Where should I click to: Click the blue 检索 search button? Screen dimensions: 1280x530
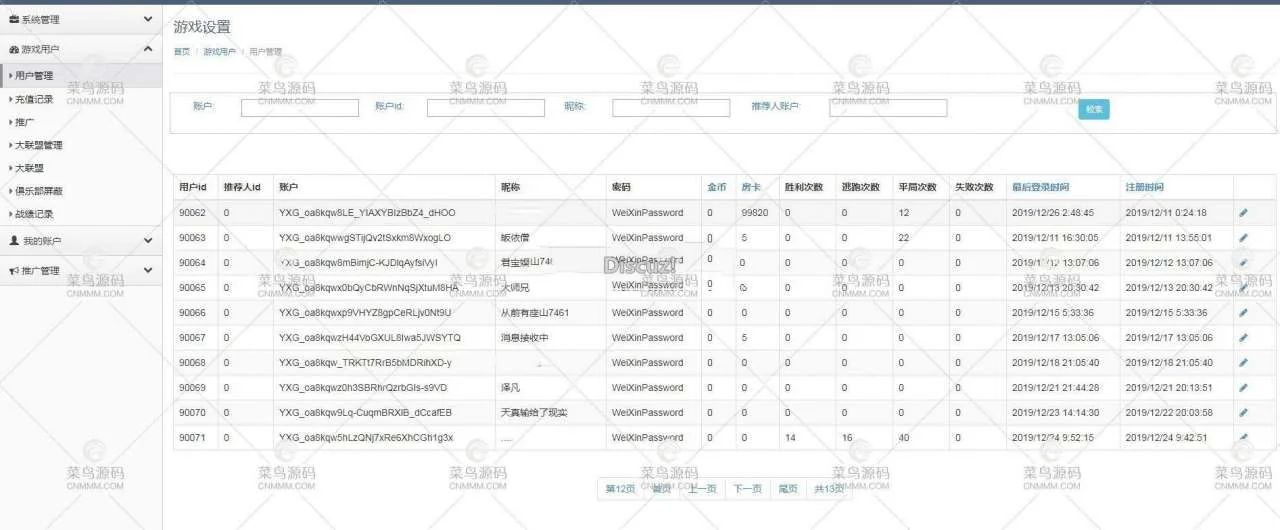click(1094, 109)
